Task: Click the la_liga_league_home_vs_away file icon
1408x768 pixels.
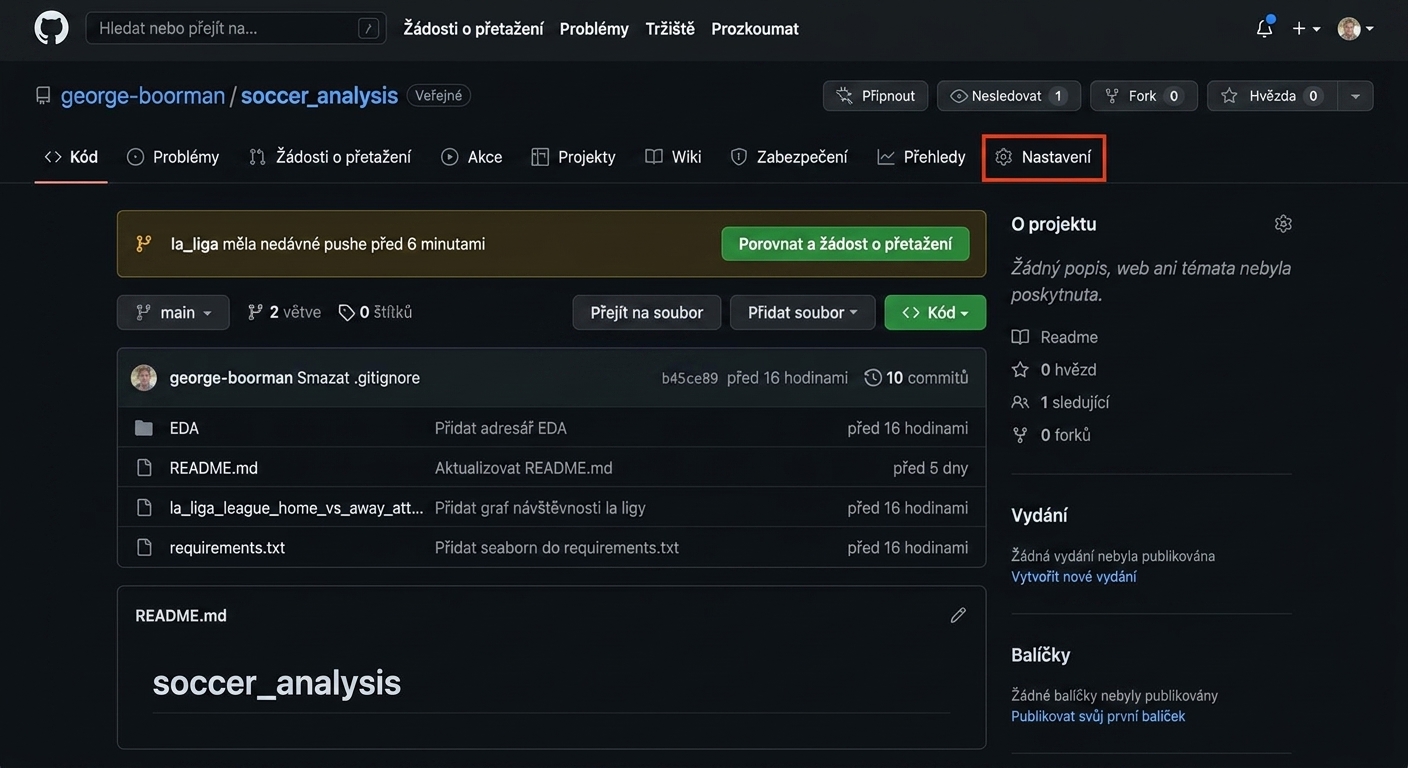Action: click(x=144, y=508)
